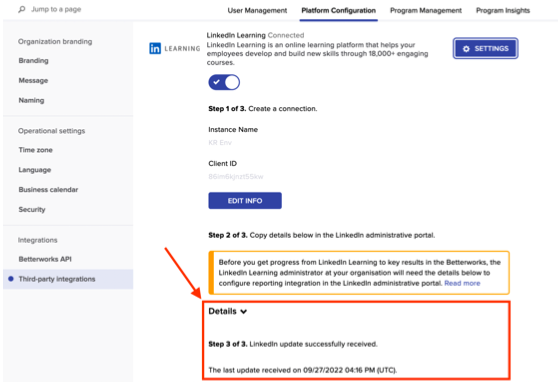Click the Jump to a page search field
Image resolution: width=558 pixels, height=388 pixels.
coord(56,9)
